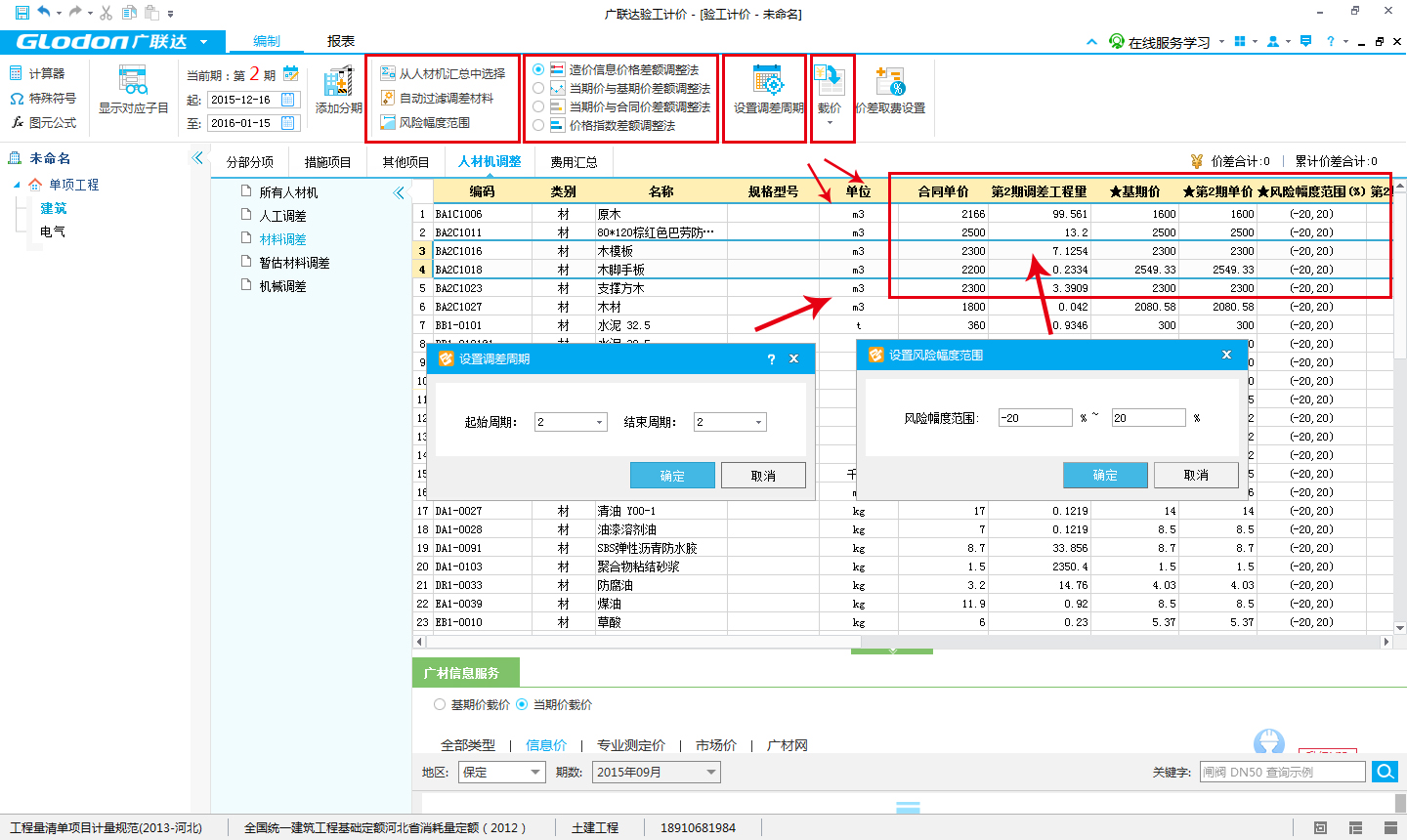Click the help question mark icon
This screenshot has width=1407, height=840.
click(1331, 41)
